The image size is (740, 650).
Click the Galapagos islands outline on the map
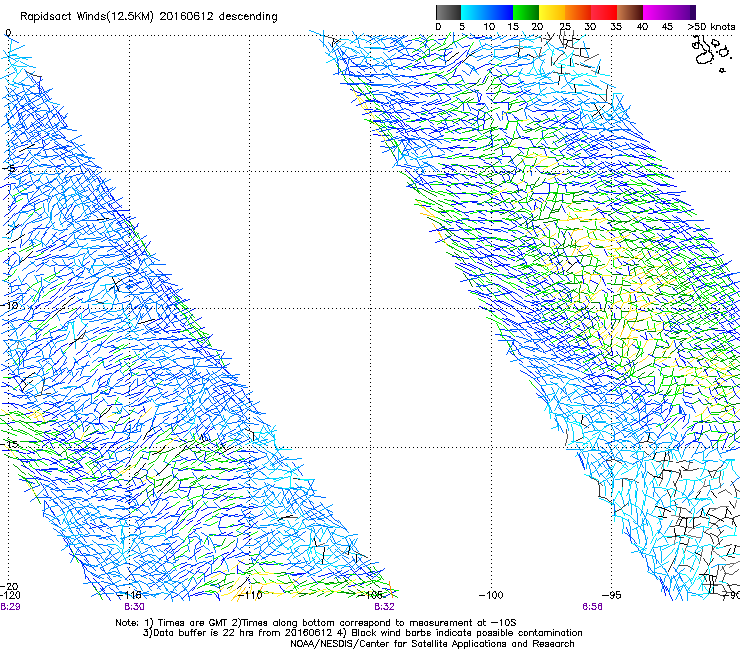[x=711, y=52]
